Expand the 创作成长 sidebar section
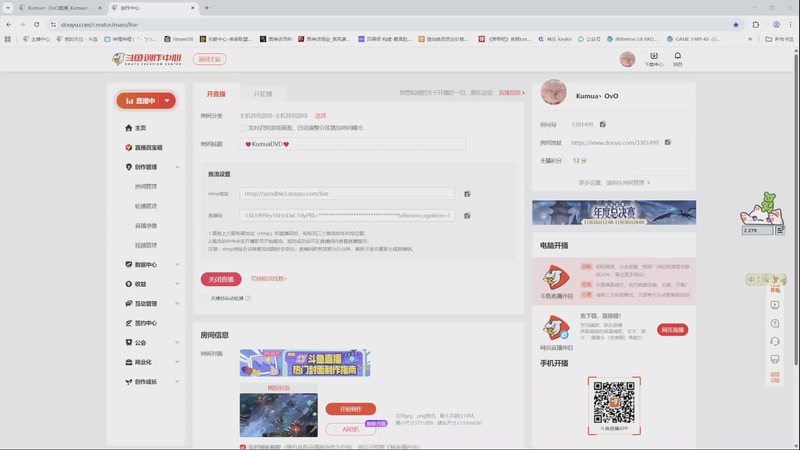This screenshot has width=800, height=450. 177,382
